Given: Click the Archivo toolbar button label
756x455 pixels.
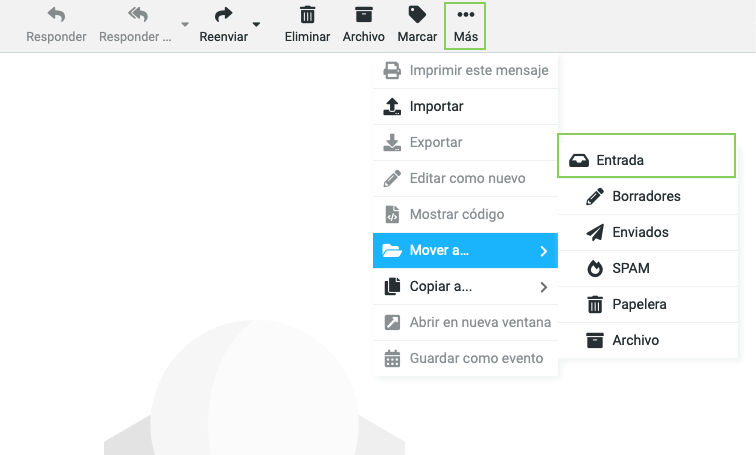Looking at the screenshot, I should pos(364,37).
